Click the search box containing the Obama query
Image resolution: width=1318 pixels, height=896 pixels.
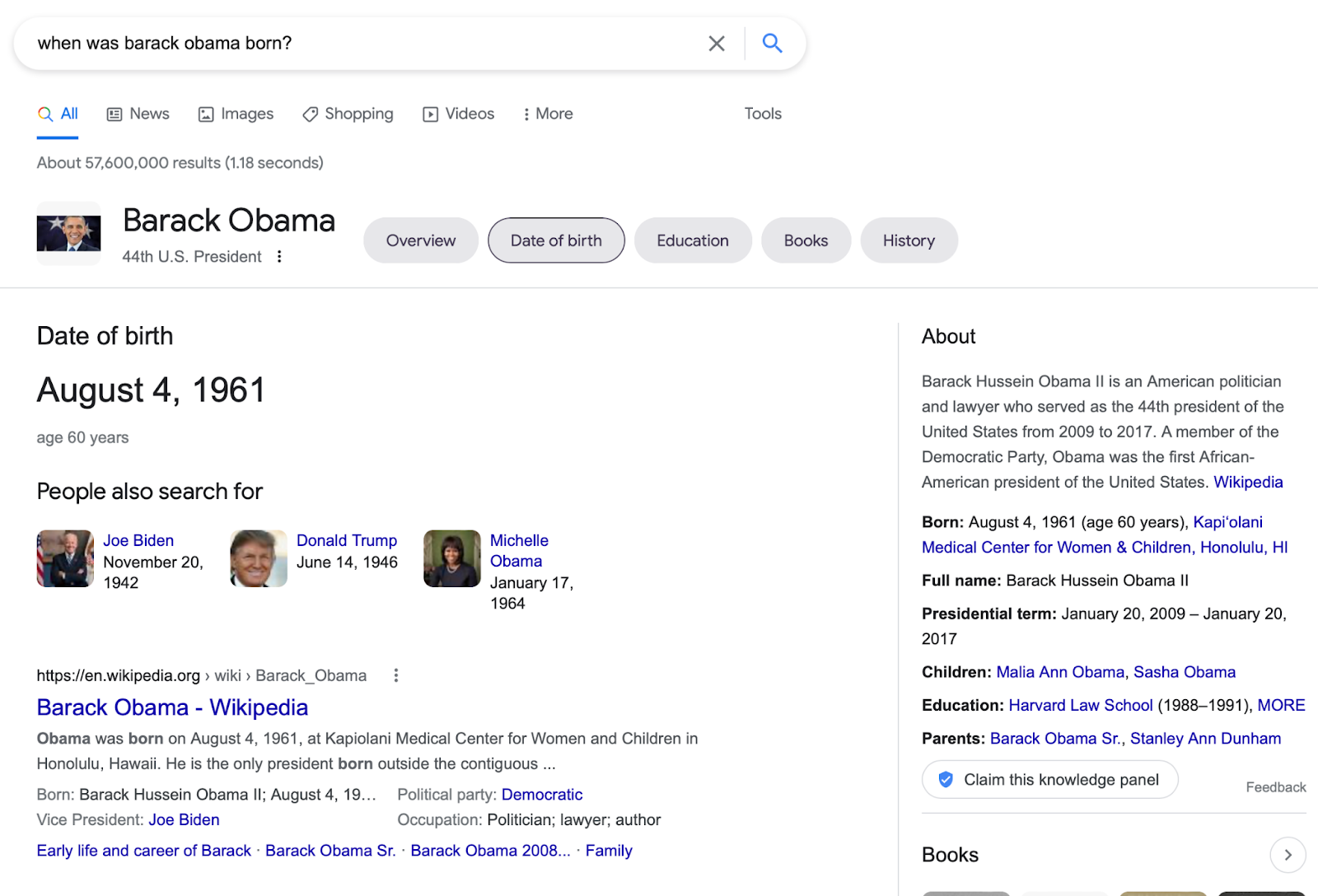click(409, 43)
